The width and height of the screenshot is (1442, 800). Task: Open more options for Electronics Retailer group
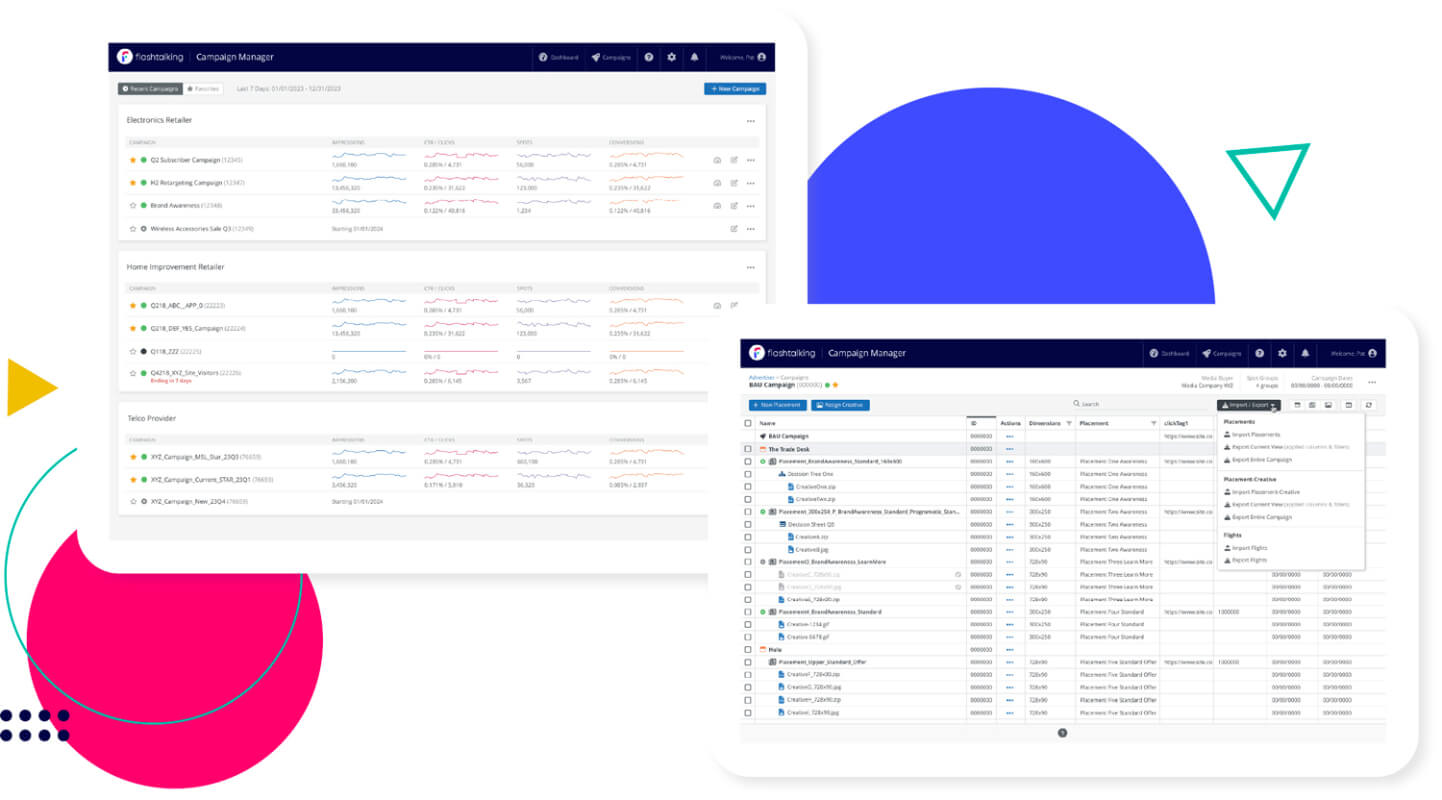(750, 120)
